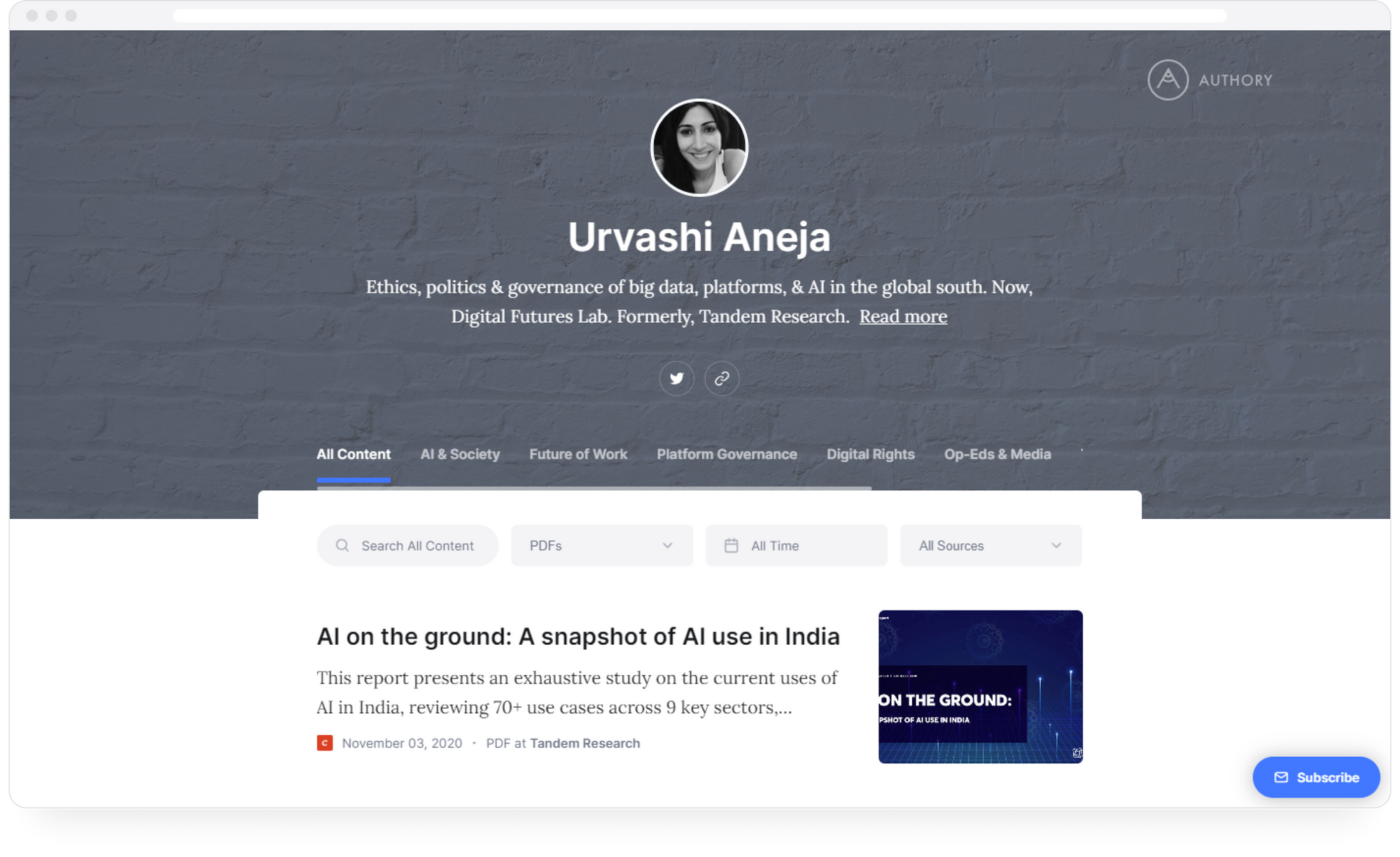This screenshot has height=857, width=1400.
Task: Click the magnifier icon in search box
Action: tap(342, 545)
